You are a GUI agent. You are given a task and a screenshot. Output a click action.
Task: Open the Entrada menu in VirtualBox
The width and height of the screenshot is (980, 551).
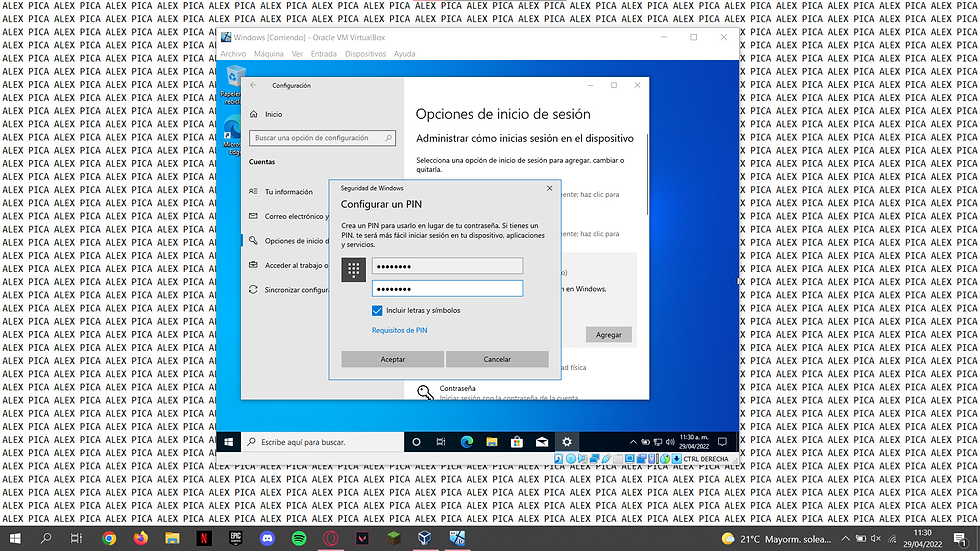(x=324, y=54)
